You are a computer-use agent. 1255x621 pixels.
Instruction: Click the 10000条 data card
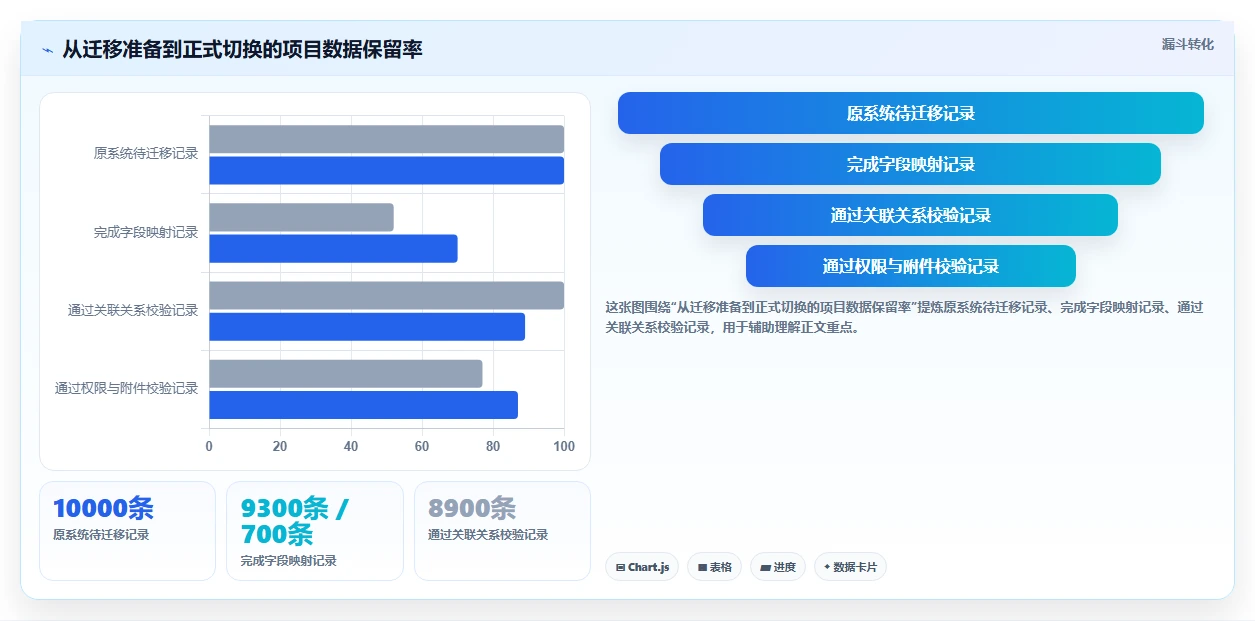pyautogui.click(x=127, y=531)
